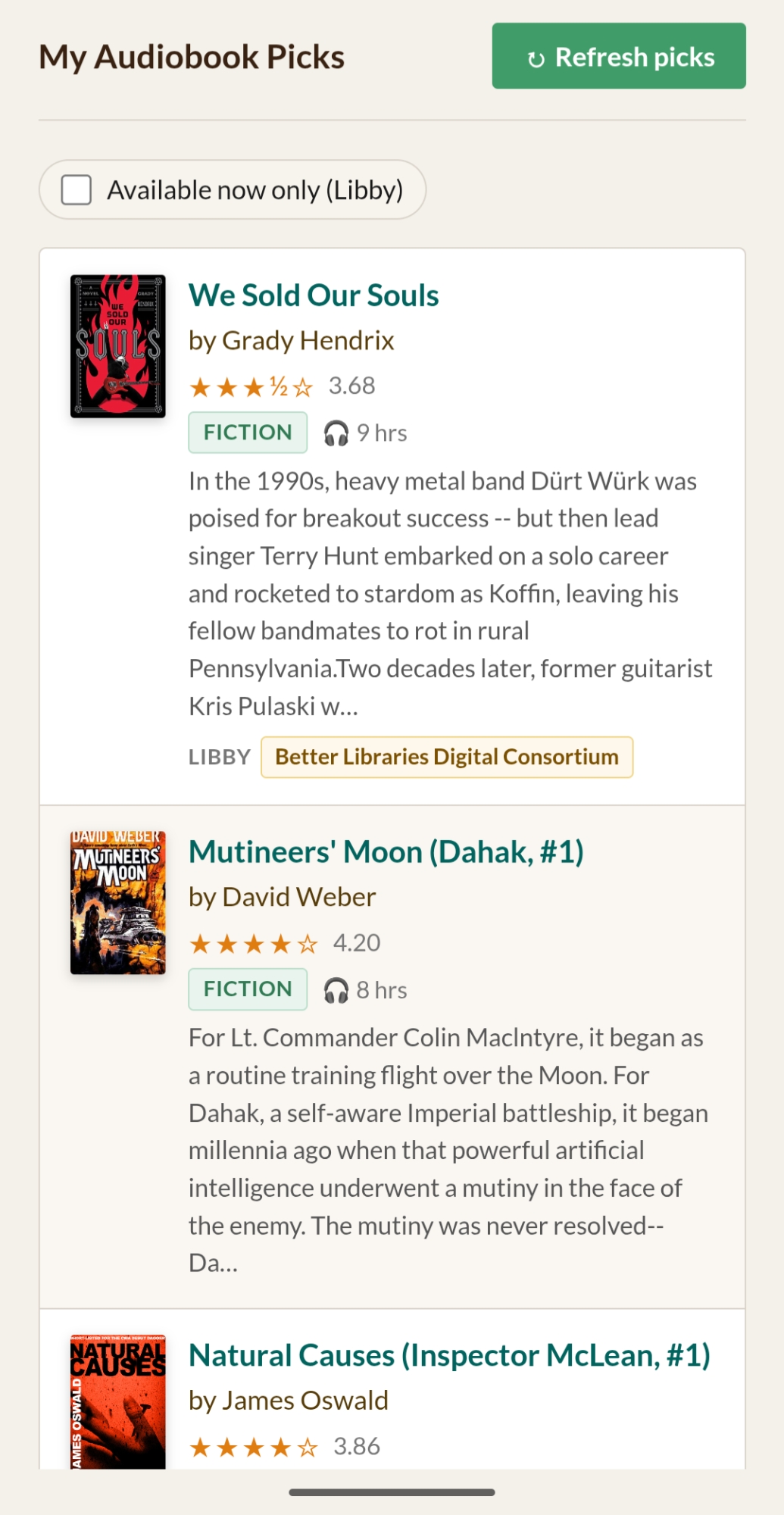Open Natural Causes (Inspector McLean, #1) link
The image size is (784, 1515).
(449, 1355)
